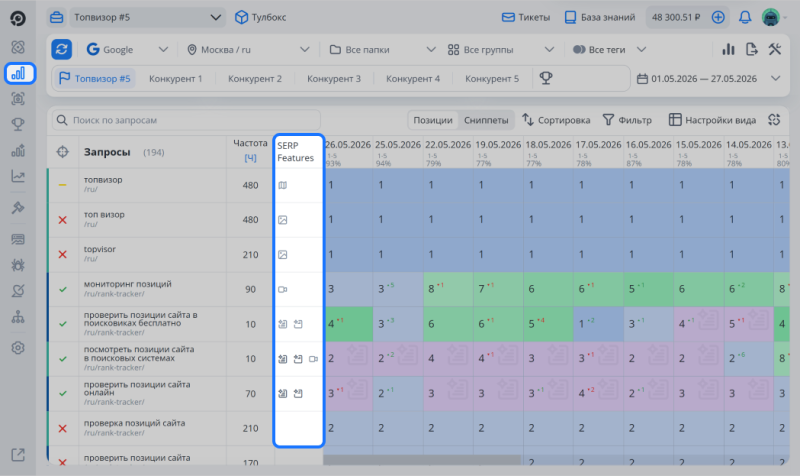Open the bug audit sidebar icon
Image resolution: width=800 pixels, height=476 pixels.
18,265
